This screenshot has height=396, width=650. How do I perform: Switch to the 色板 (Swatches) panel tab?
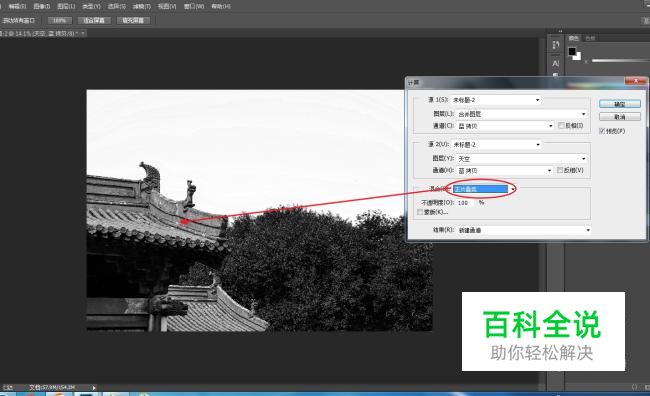(x=590, y=38)
